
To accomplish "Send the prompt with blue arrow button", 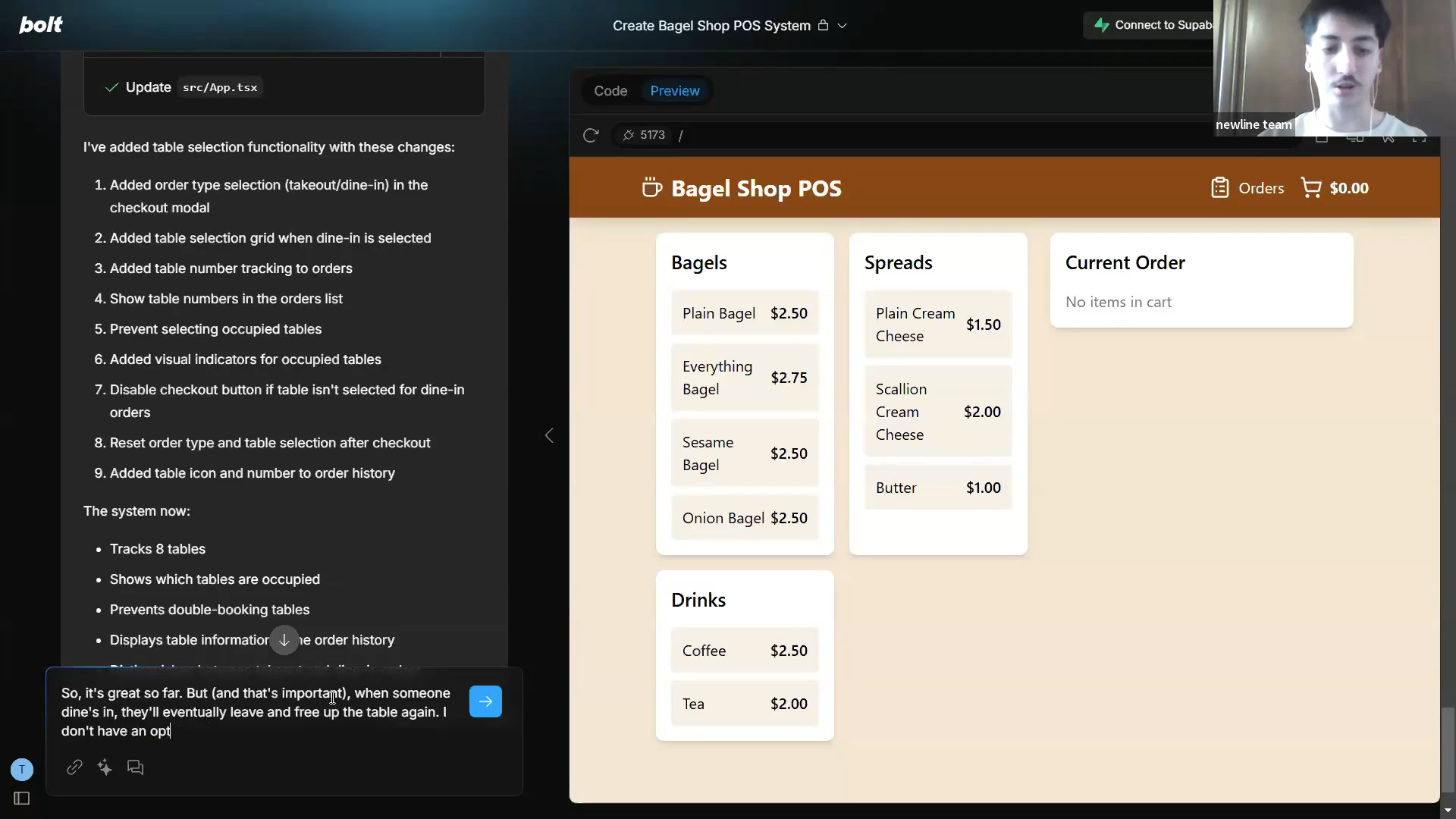I will pyautogui.click(x=485, y=701).
